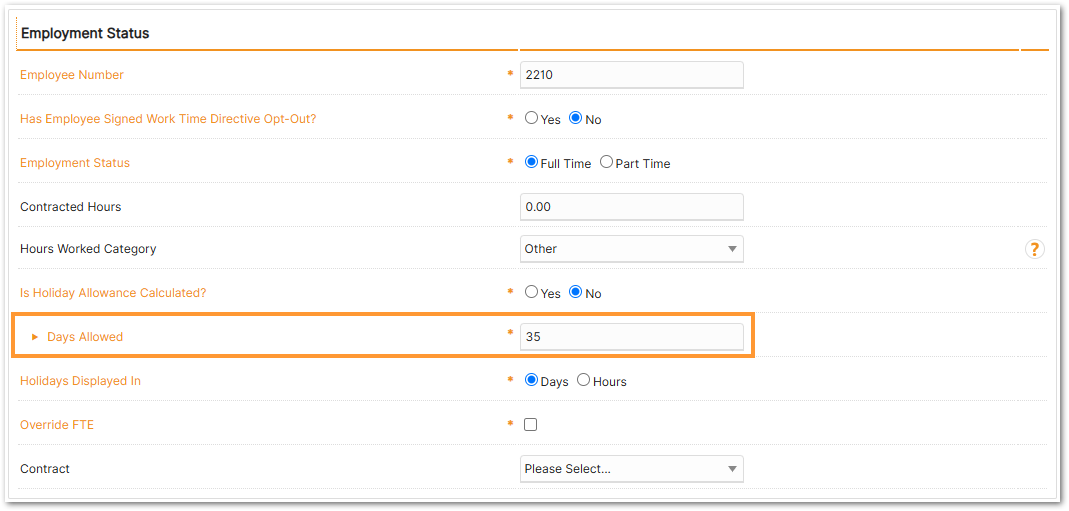Expand the Days Allowed arrow icon

click(x=35, y=337)
